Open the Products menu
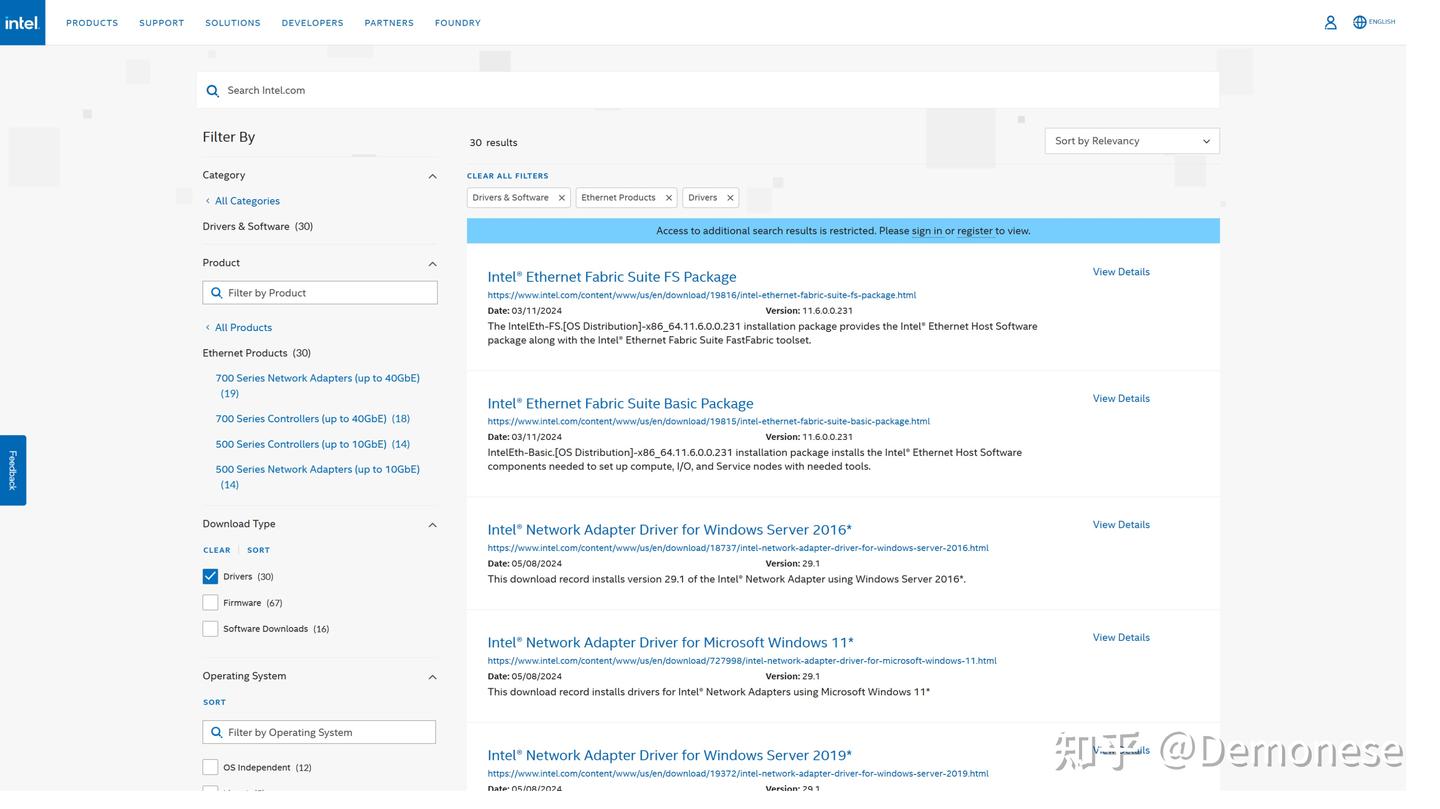 pyautogui.click(x=92, y=23)
